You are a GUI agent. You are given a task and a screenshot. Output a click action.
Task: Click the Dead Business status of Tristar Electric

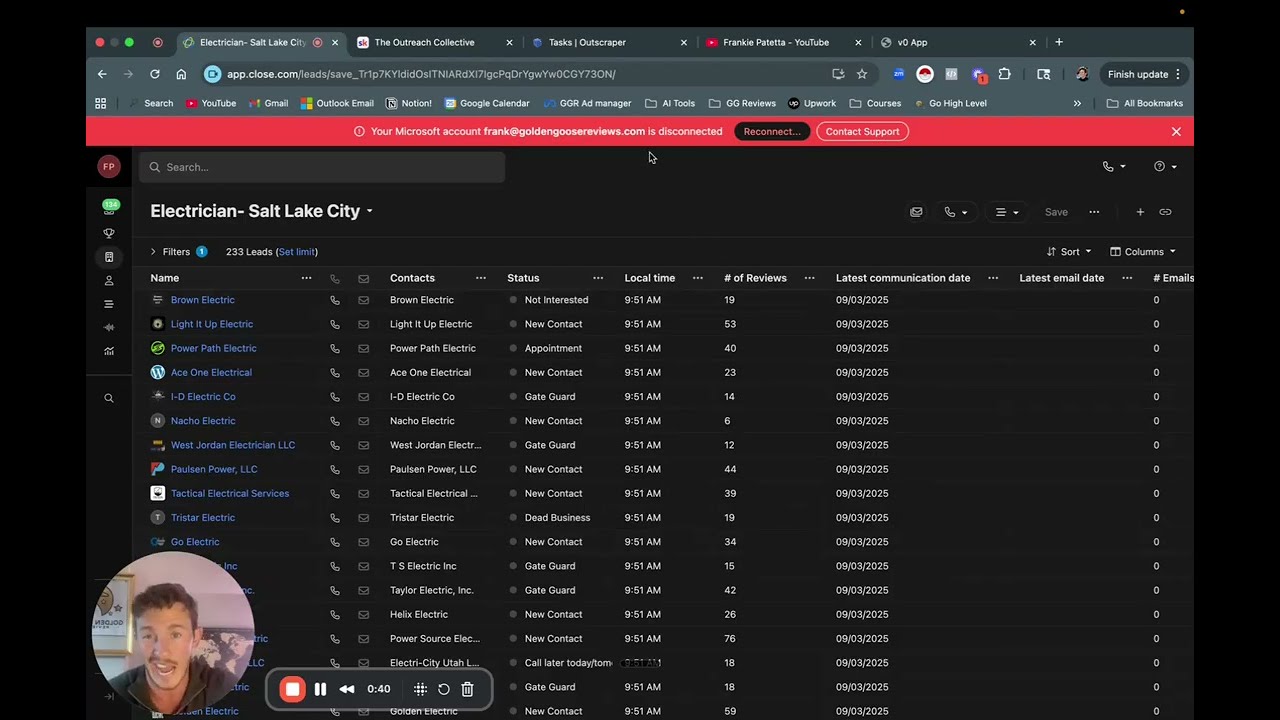[557, 518]
